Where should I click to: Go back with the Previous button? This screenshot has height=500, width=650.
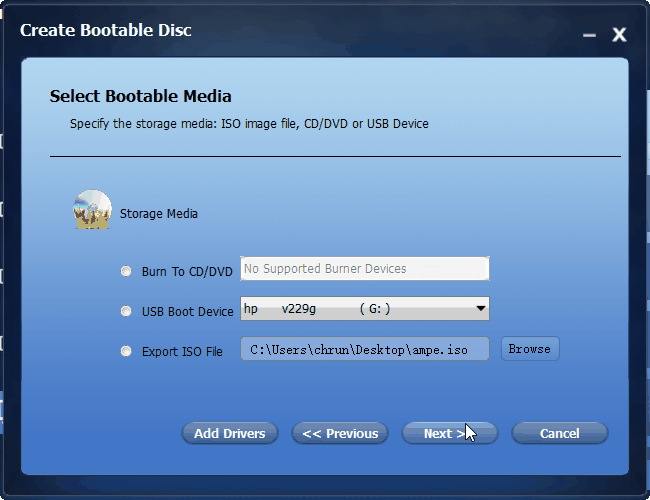click(340, 433)
